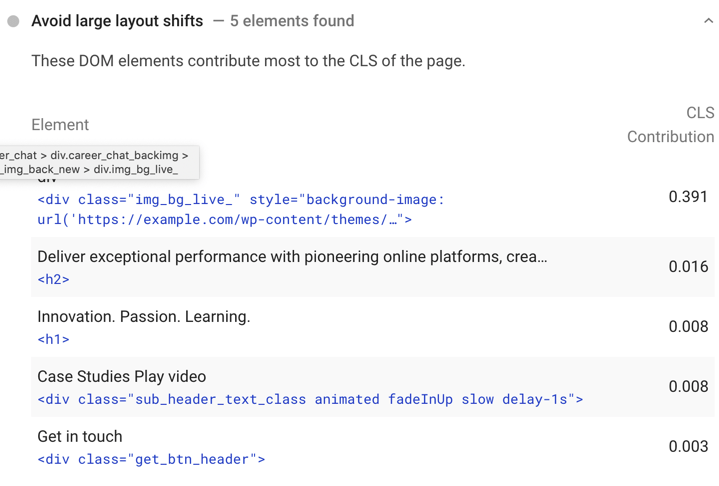Click the 0.003 CLS value

click(x=688, y=447)
